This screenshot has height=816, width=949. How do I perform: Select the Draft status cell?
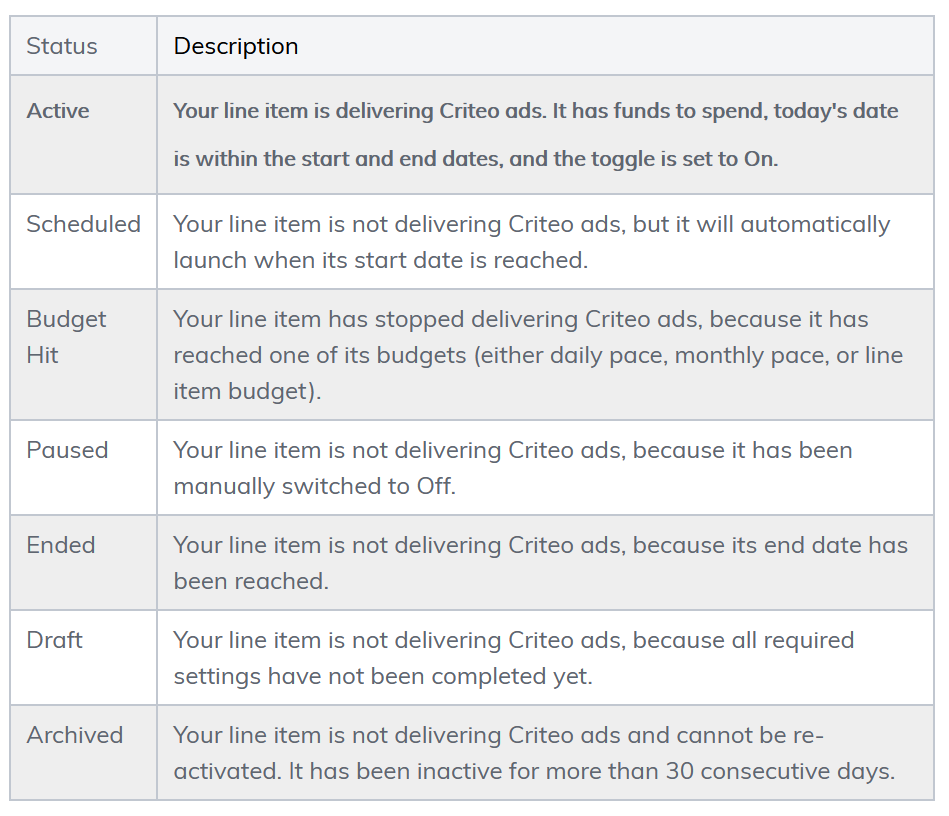55,640
